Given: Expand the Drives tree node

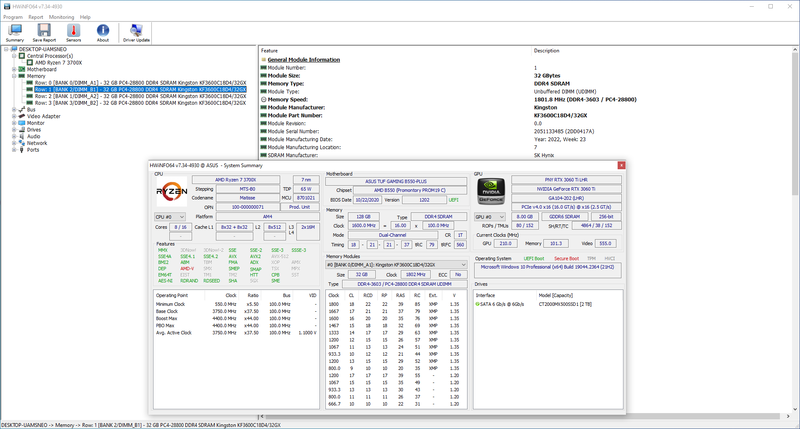Looking at the screenshot, I should coord(14,130).
